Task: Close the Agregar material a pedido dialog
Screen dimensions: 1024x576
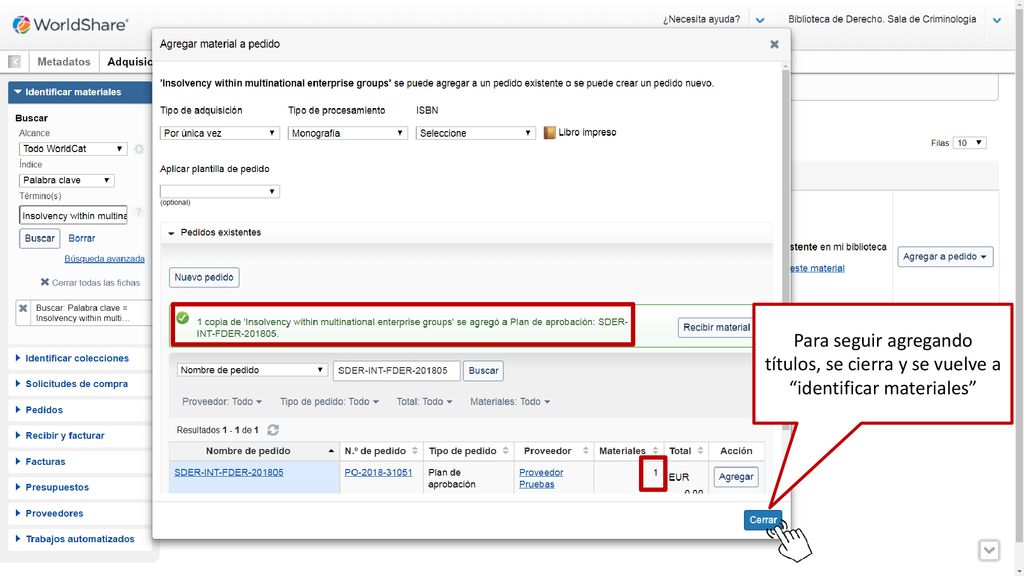Action: [774, 44]
